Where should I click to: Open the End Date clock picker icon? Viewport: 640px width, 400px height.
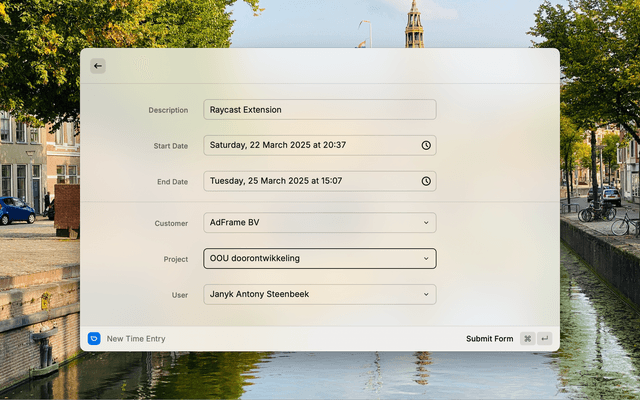(x=426, y=181)
